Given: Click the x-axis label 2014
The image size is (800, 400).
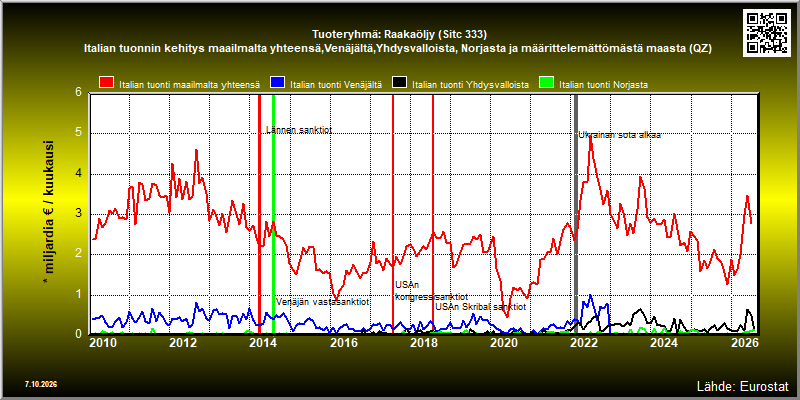Looking at the screenshot, I should [265, 344].
